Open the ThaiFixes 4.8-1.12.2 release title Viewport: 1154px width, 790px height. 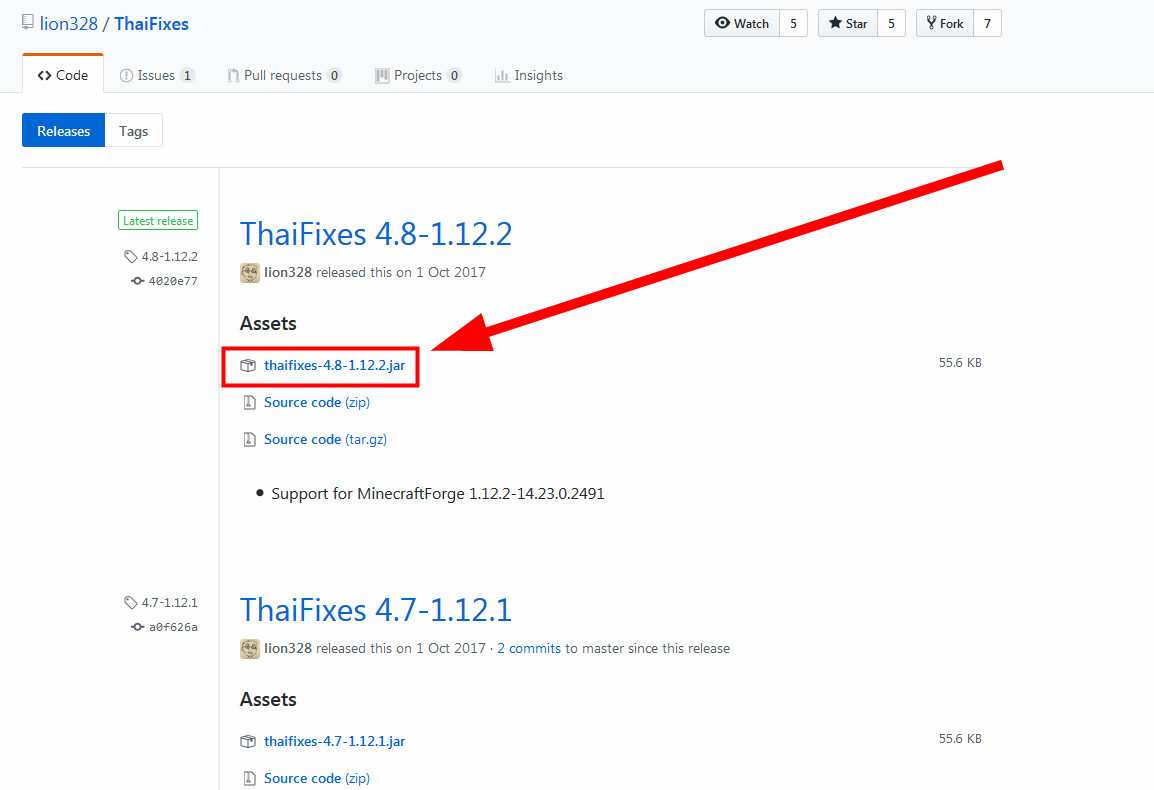point(376,234)
